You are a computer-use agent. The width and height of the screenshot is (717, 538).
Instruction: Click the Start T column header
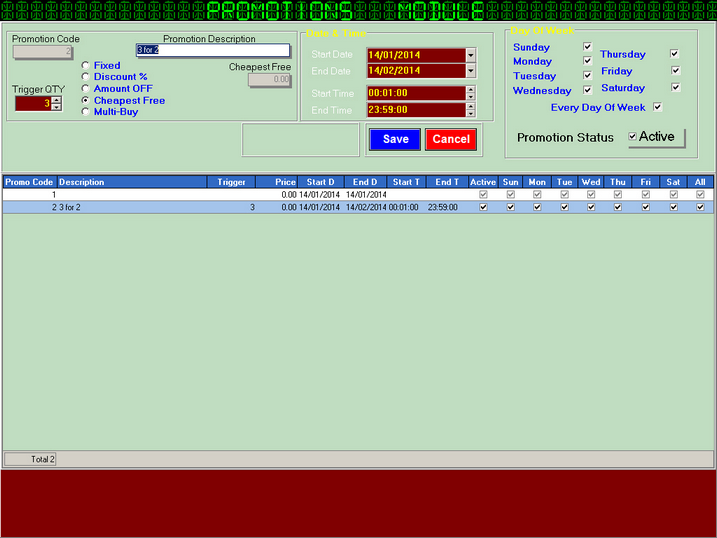407,182
